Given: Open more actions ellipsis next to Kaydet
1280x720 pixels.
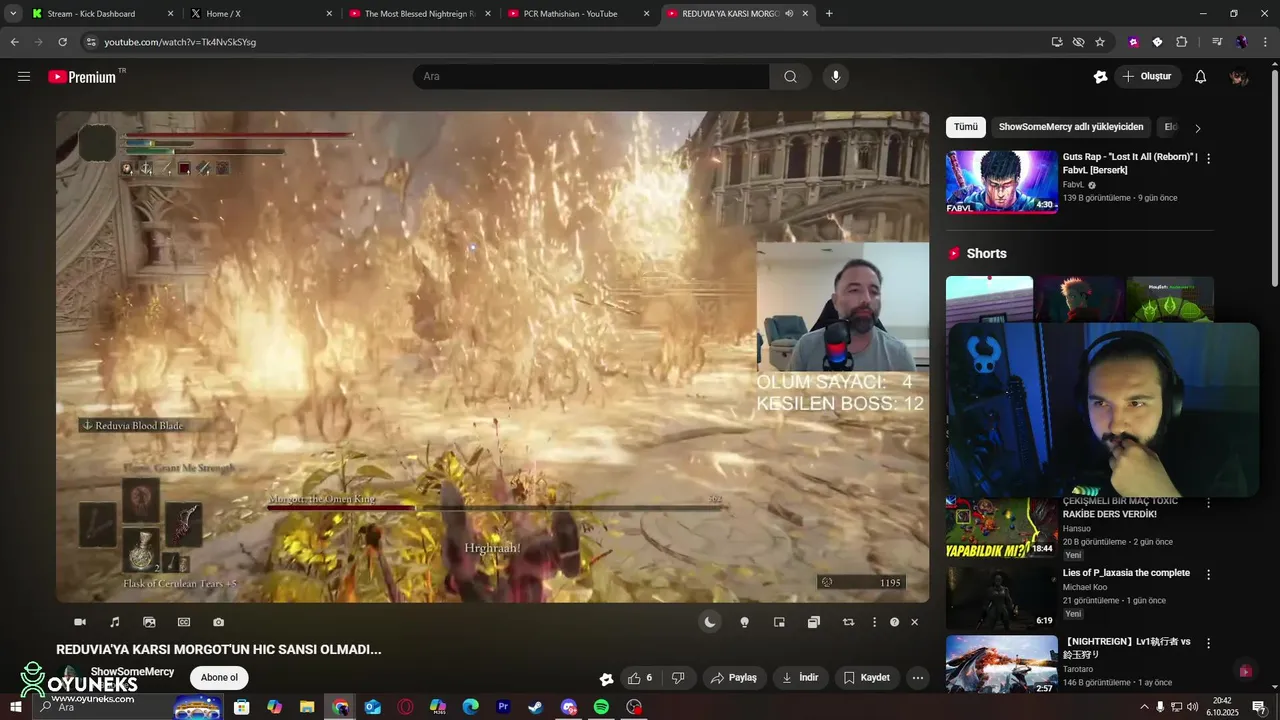Looking at the screenshot, I should (917, 678).
